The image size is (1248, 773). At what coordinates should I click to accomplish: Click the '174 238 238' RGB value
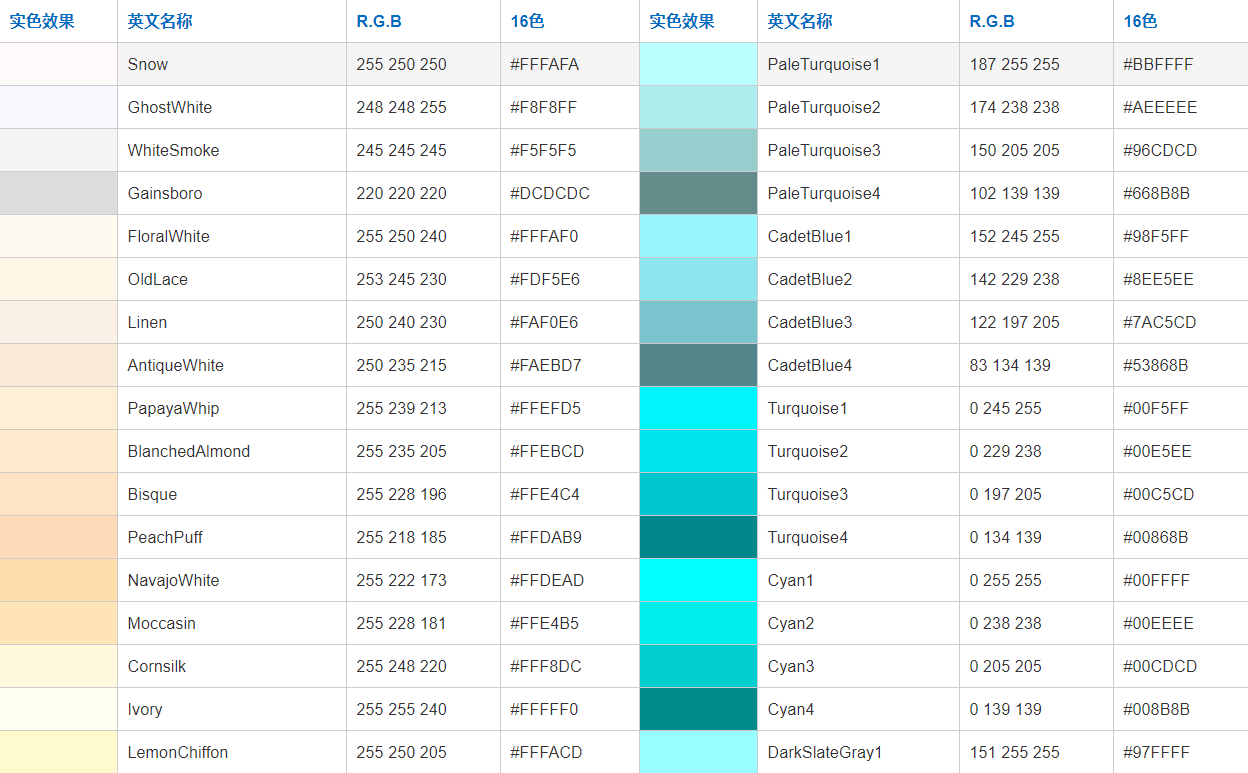[x=1014, y=107]
